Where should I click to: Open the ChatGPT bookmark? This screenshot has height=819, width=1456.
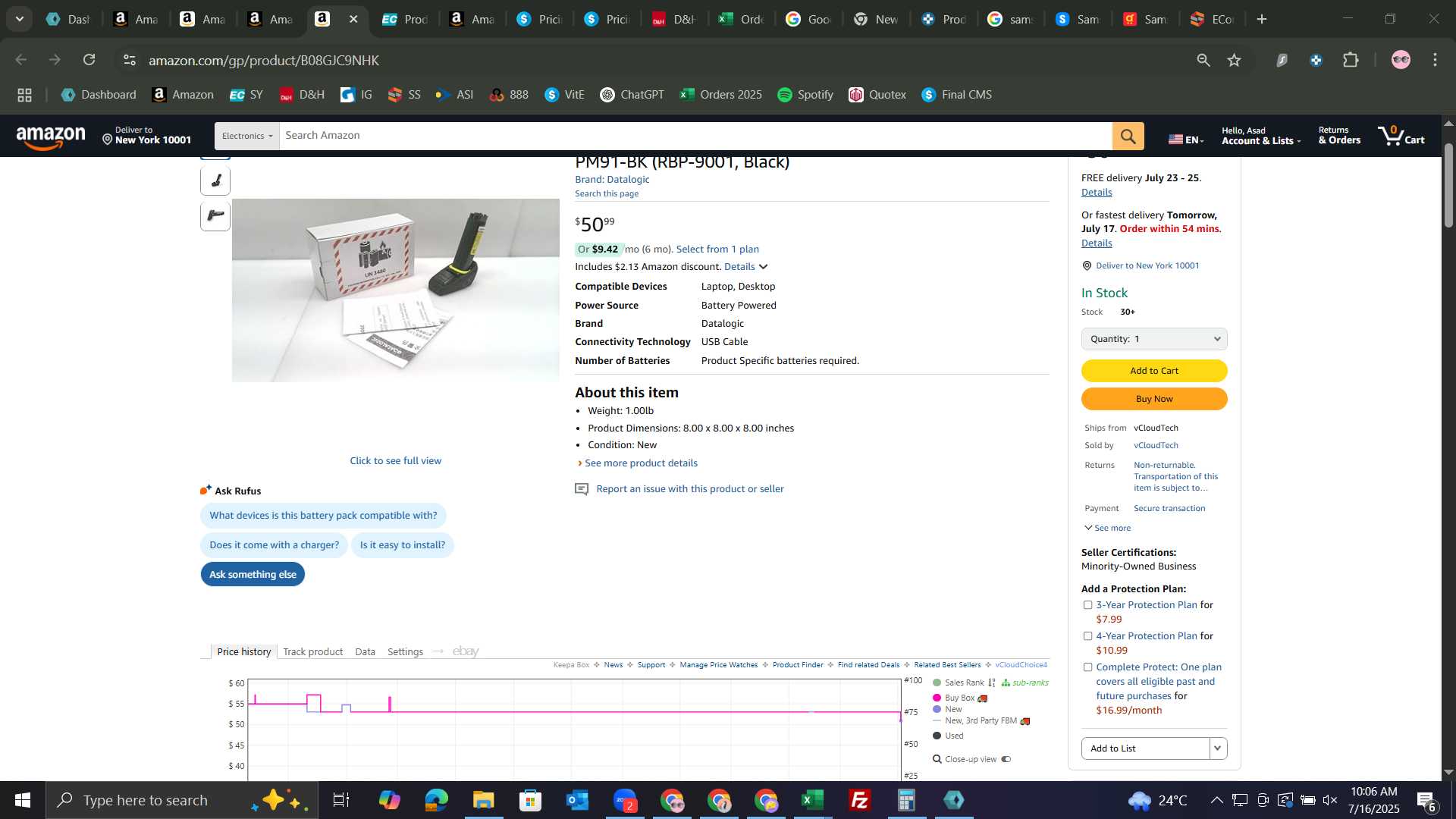632,95
